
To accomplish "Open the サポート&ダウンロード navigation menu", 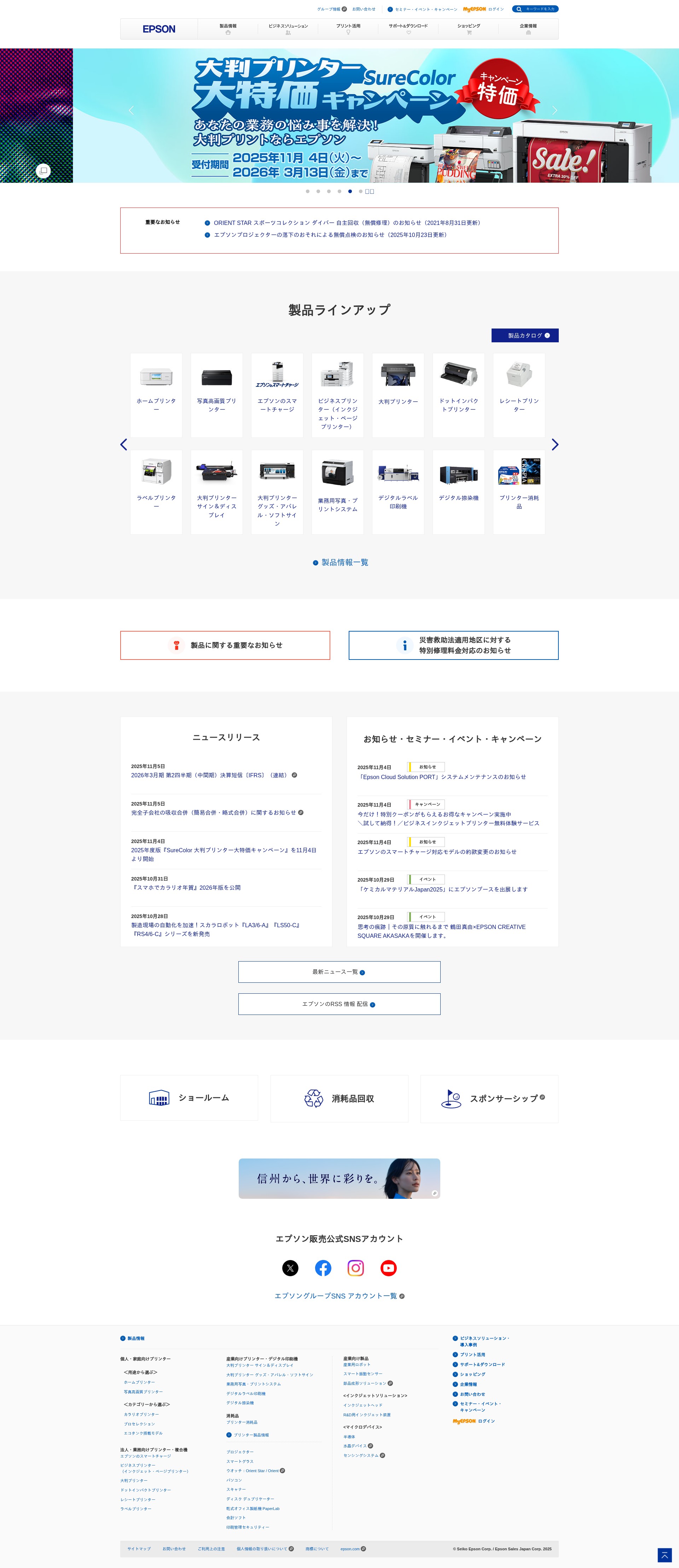I will coord(408,29).
